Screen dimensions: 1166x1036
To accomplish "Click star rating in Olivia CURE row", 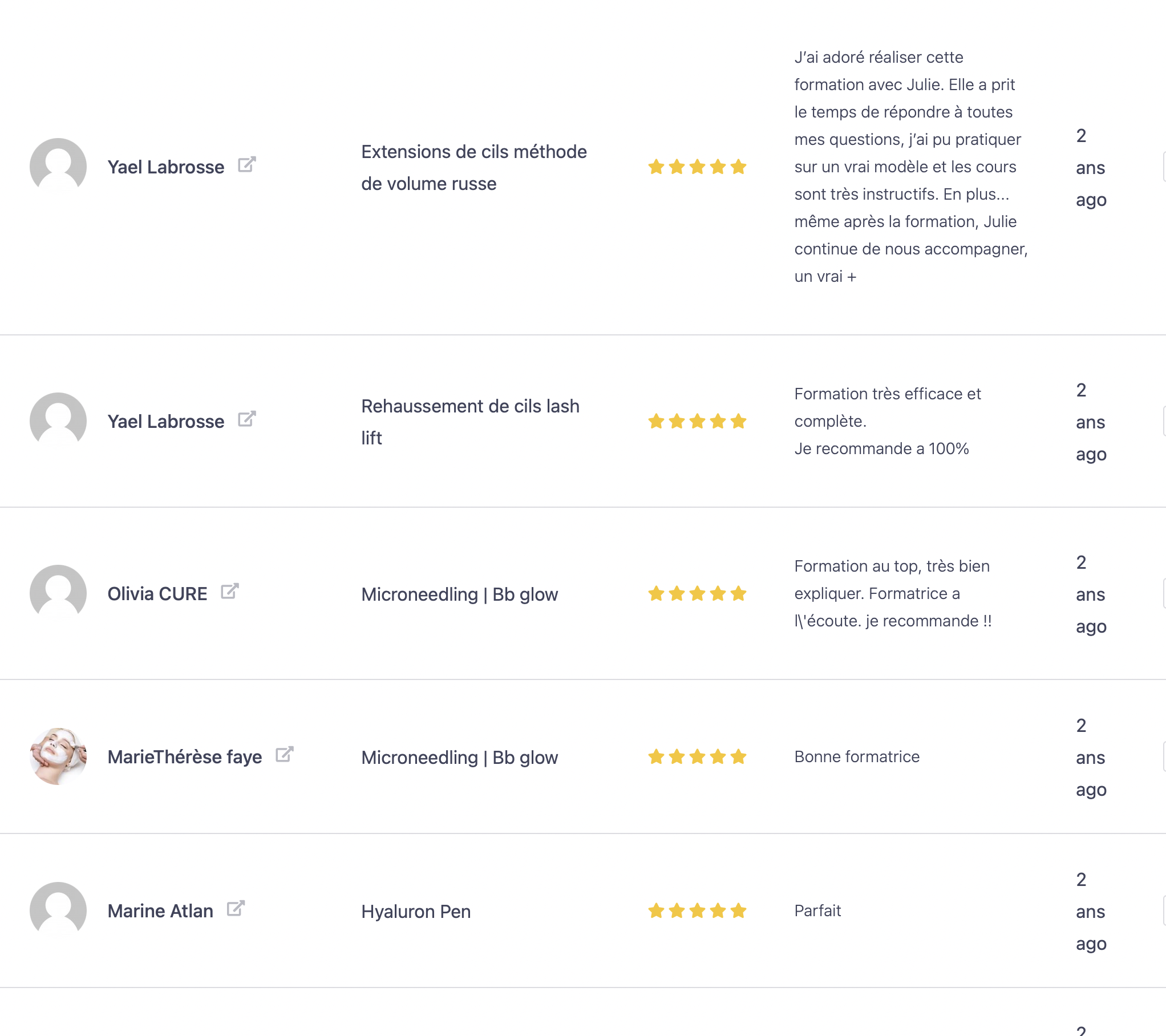I will coord(697,594).
